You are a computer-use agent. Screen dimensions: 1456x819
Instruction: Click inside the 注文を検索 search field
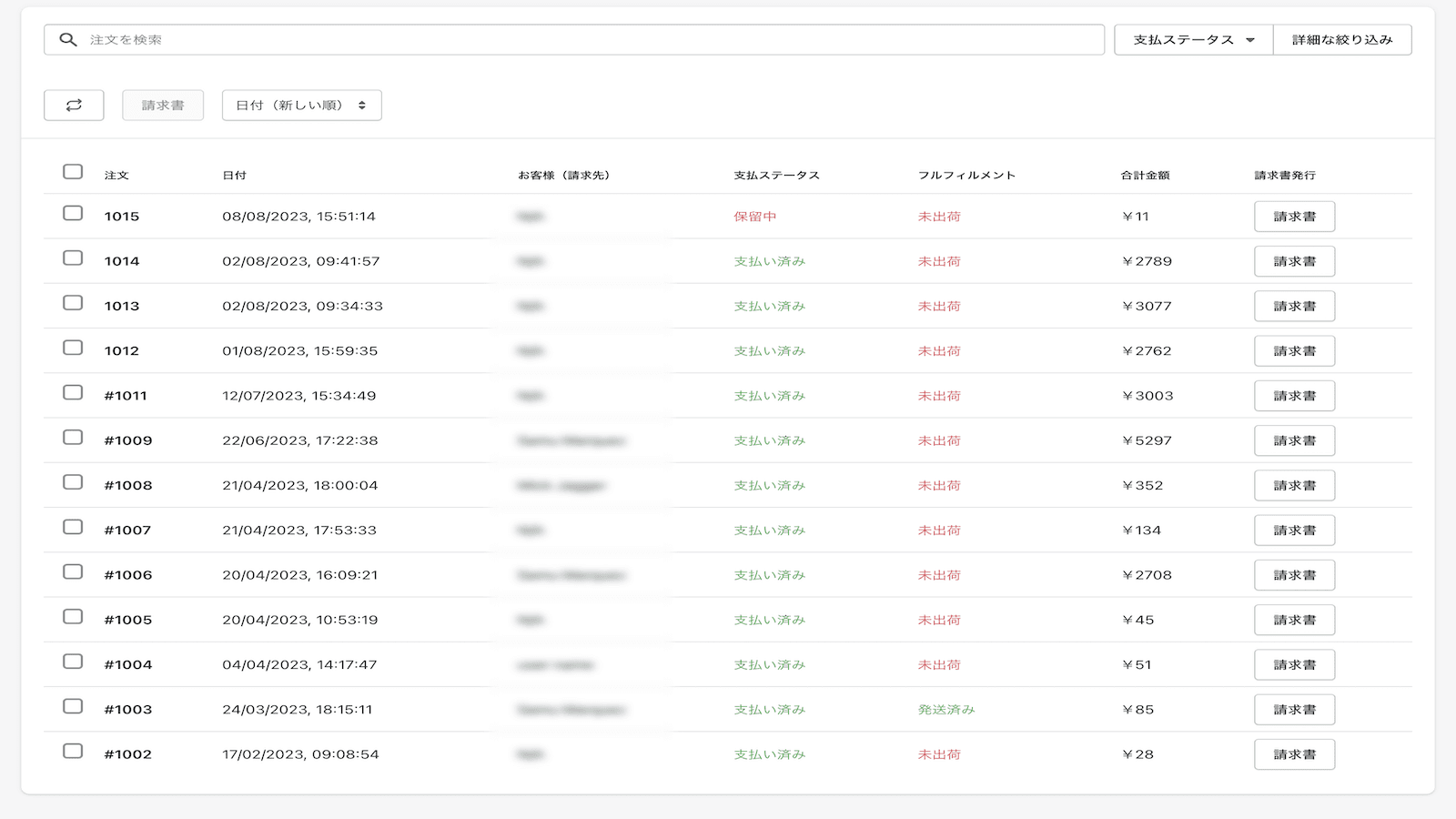coord(364,39)
